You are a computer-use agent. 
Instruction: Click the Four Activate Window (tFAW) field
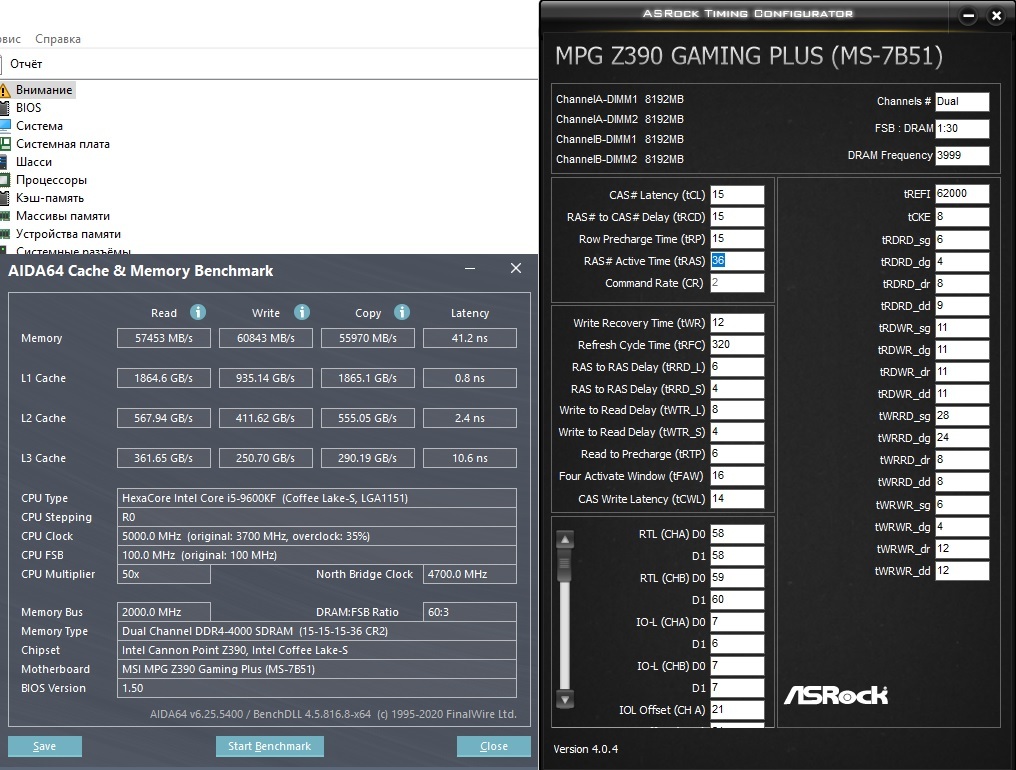pyautogui.click(x=737, y=476)
